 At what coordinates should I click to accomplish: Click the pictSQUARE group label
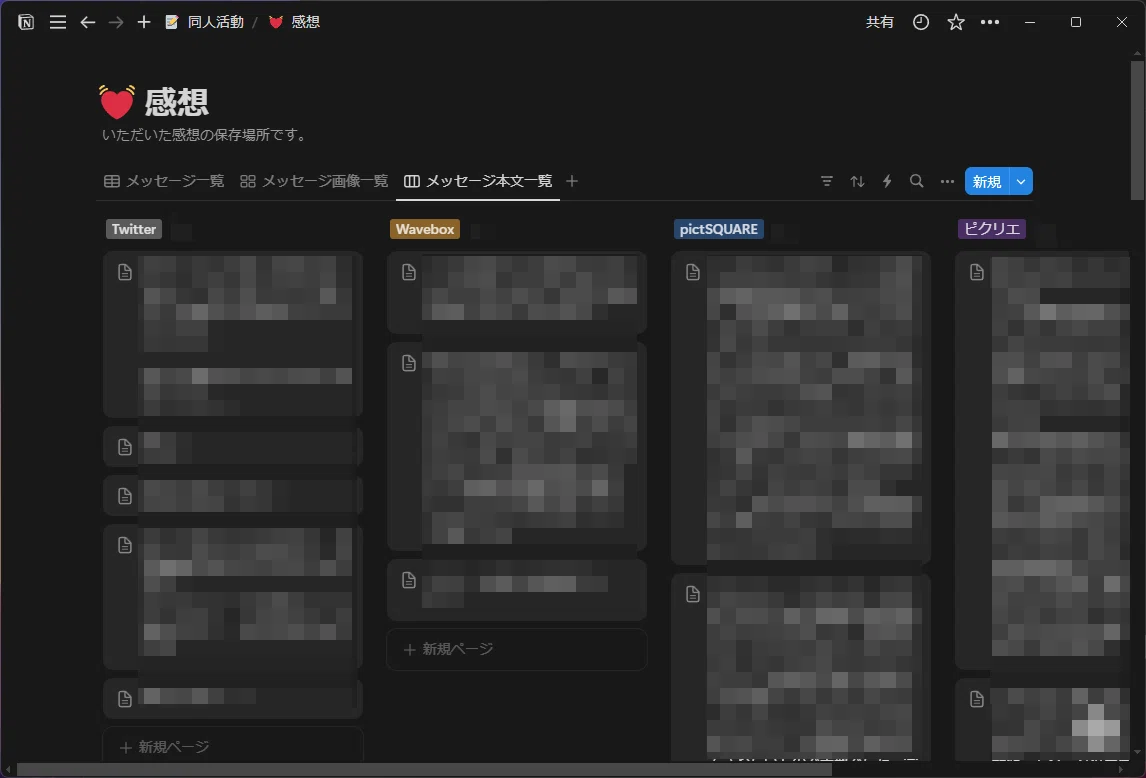(x=718, y=230)
